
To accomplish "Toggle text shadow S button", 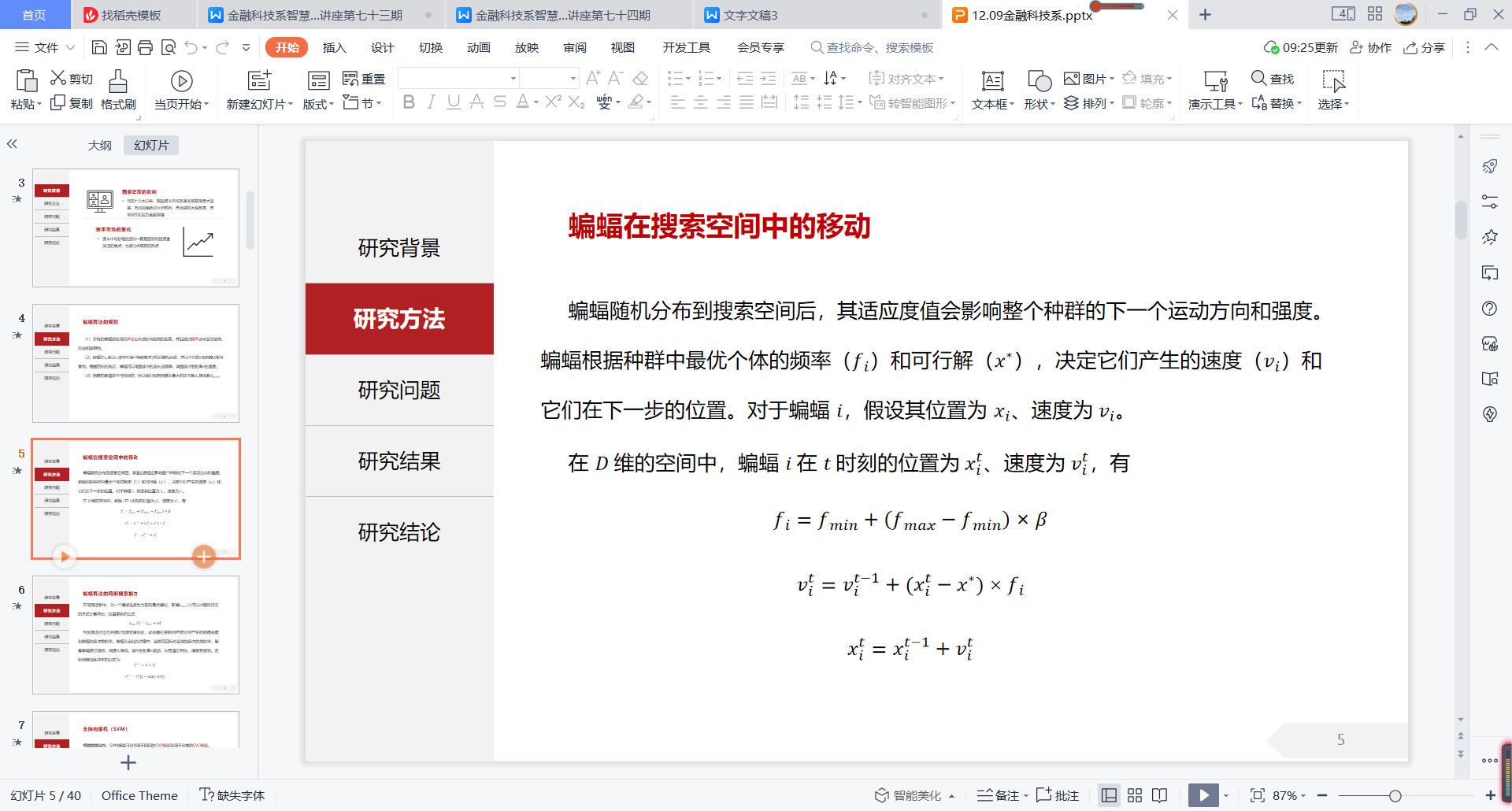I will pyautogui.click(x=499, y=102).
